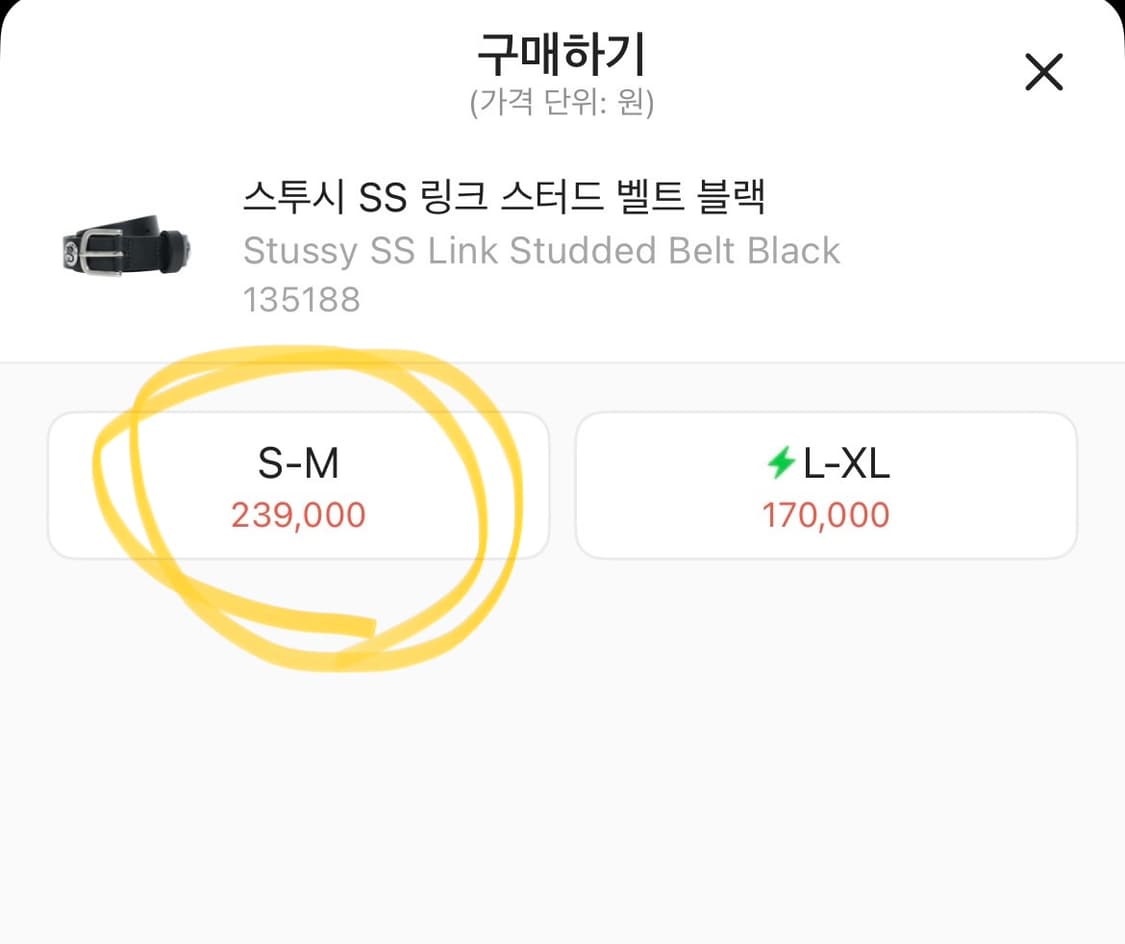Click the express option marked with lightning
The height and width of the screenshot is (944, 1125).
(x=826, y=484)
